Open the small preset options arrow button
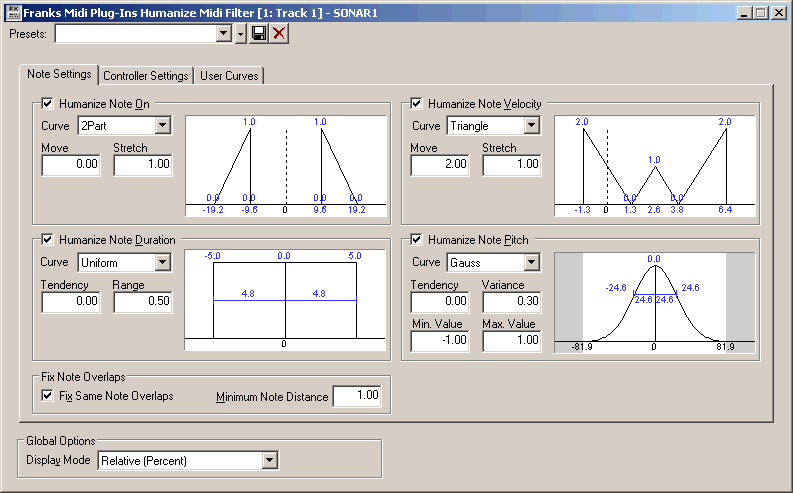 click(x=240, y=34)
